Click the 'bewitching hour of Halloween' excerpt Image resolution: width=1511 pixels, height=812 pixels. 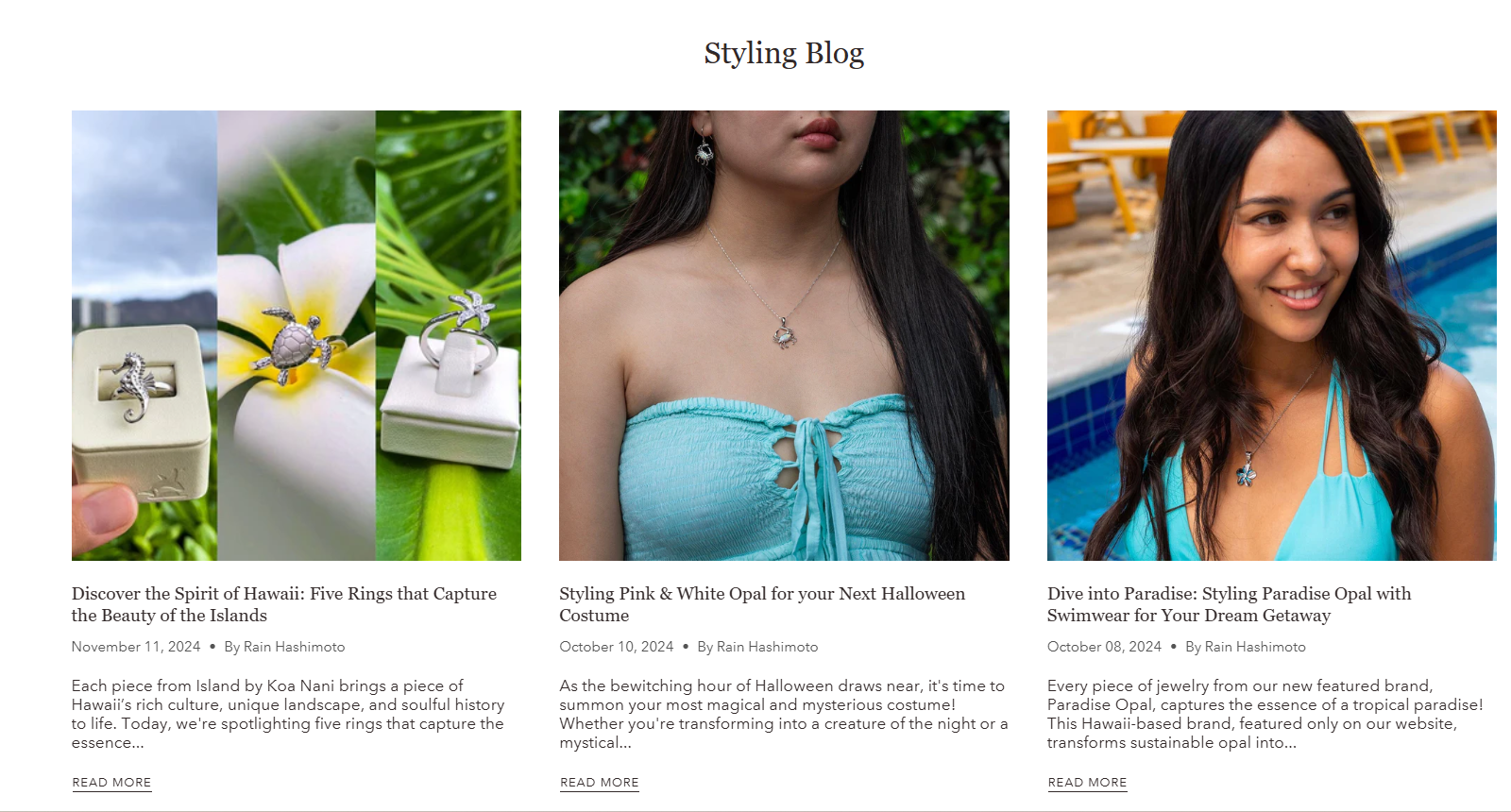click(x=784, y=714)
